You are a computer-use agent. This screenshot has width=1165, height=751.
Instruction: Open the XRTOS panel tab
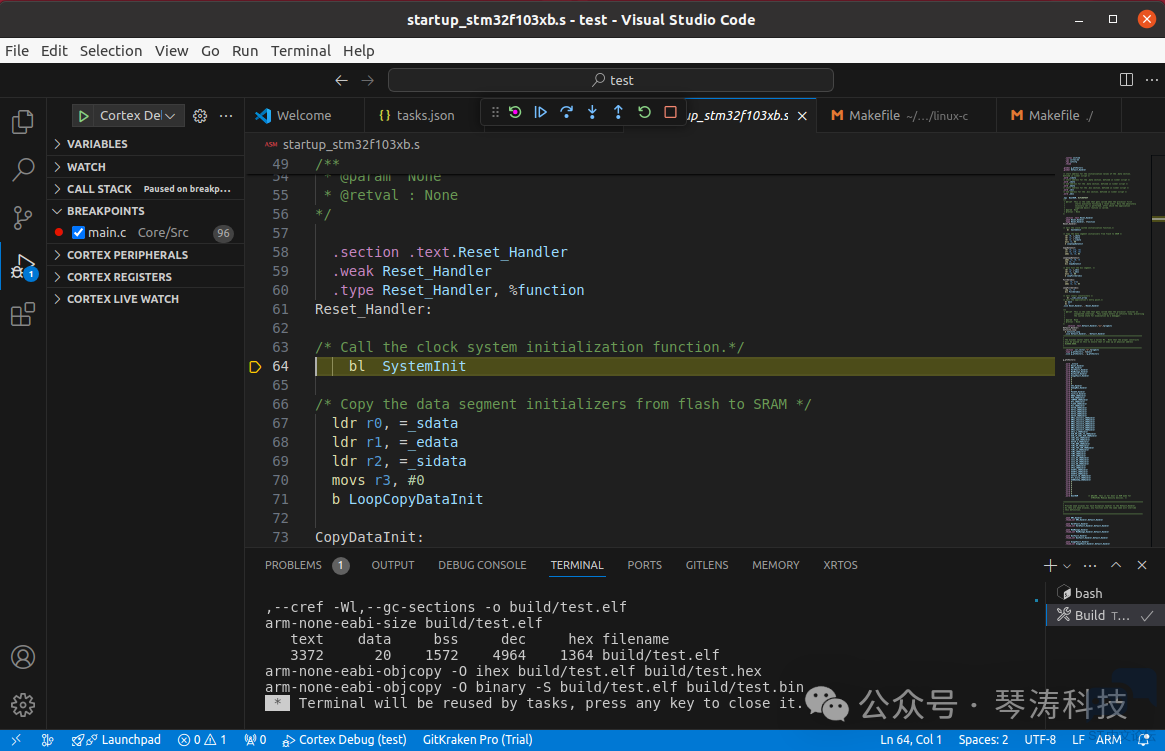tap(840, 565)
